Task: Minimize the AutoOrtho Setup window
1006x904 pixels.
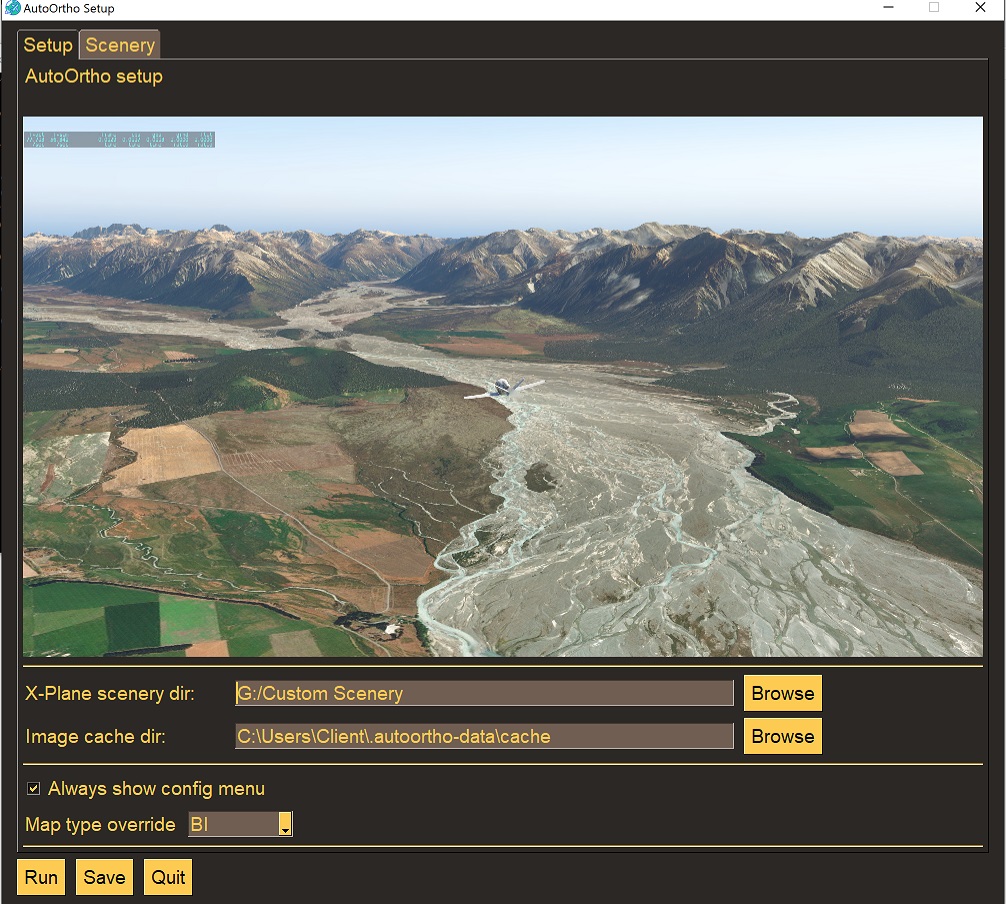Action: pyautogui.click(x=889, y=8)
